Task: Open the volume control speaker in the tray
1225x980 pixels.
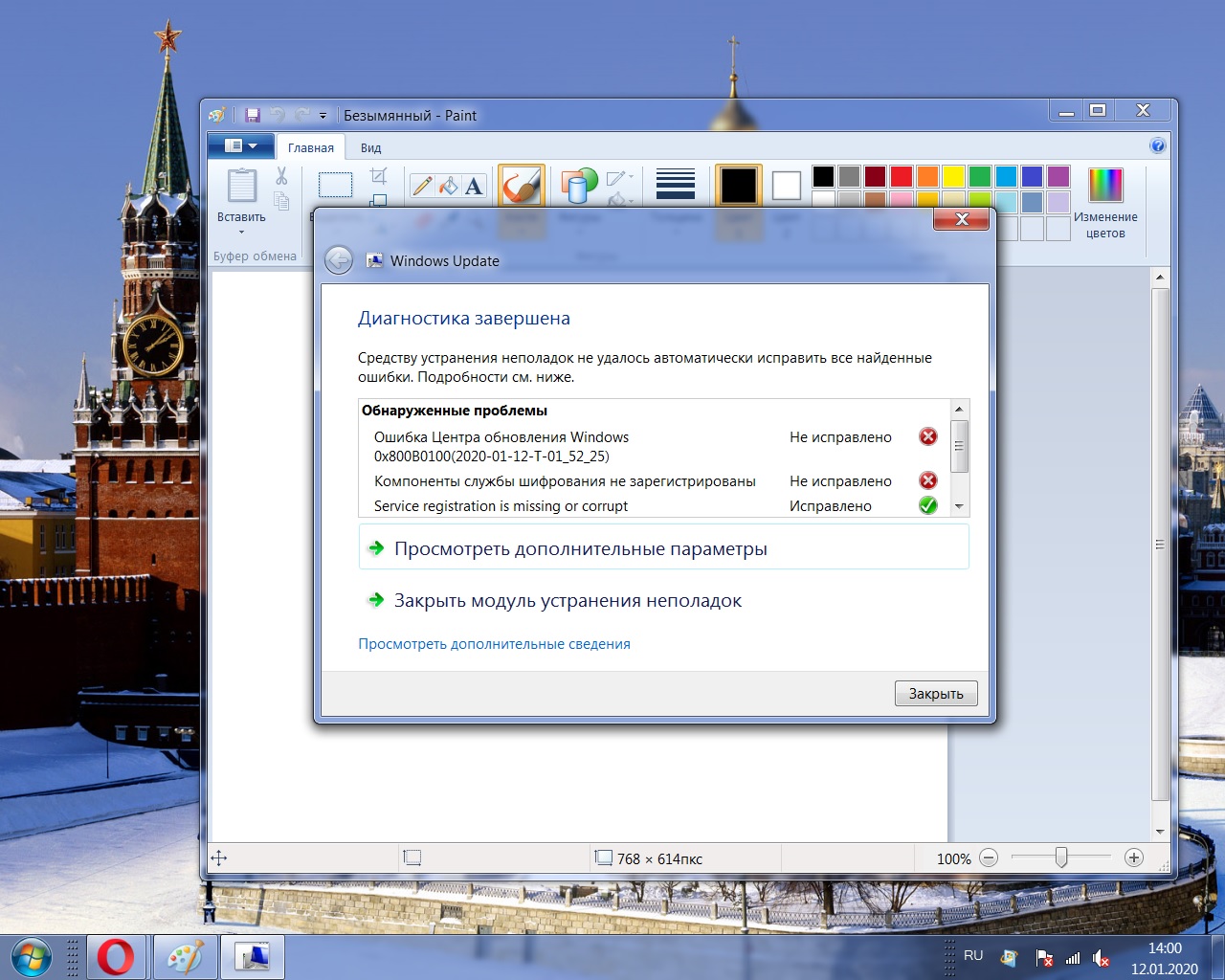Action: [1101, 957]
